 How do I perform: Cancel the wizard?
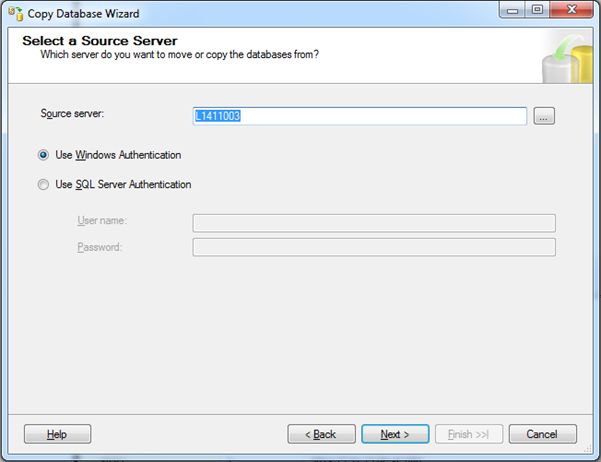coord(542,434)
